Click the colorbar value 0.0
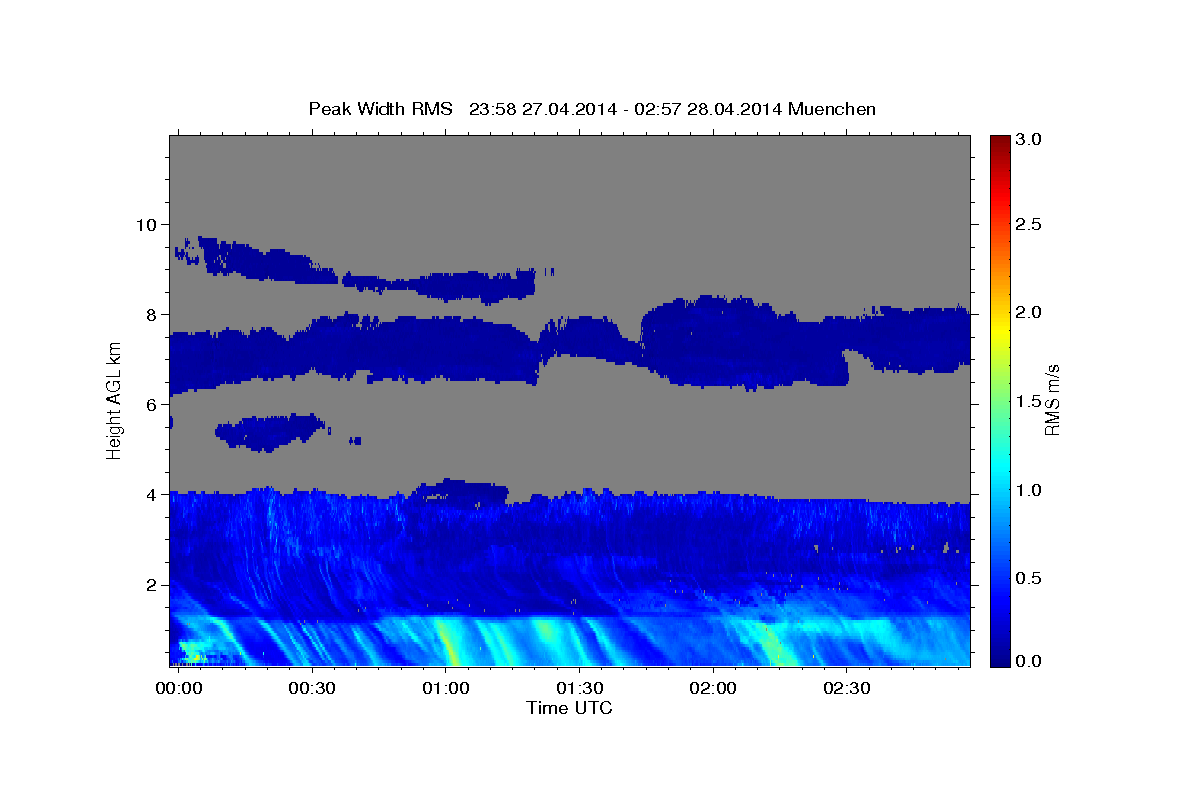Screen dimensions: 1200x800 click(1030, 661)
